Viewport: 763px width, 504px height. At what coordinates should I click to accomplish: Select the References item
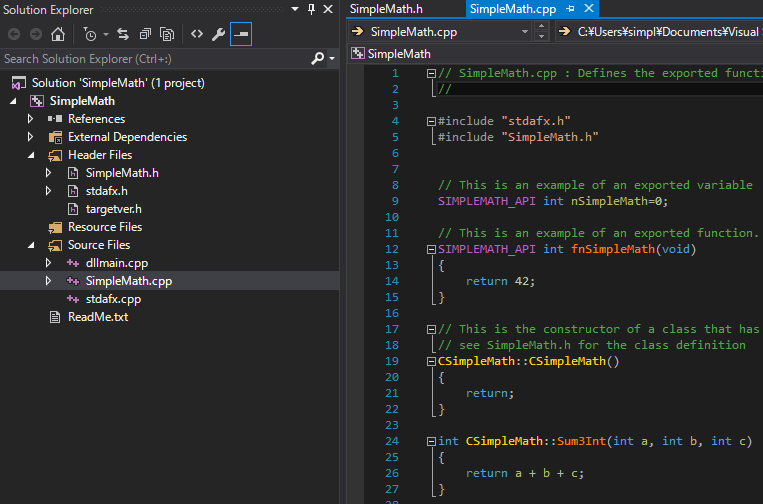pos(96,119)
